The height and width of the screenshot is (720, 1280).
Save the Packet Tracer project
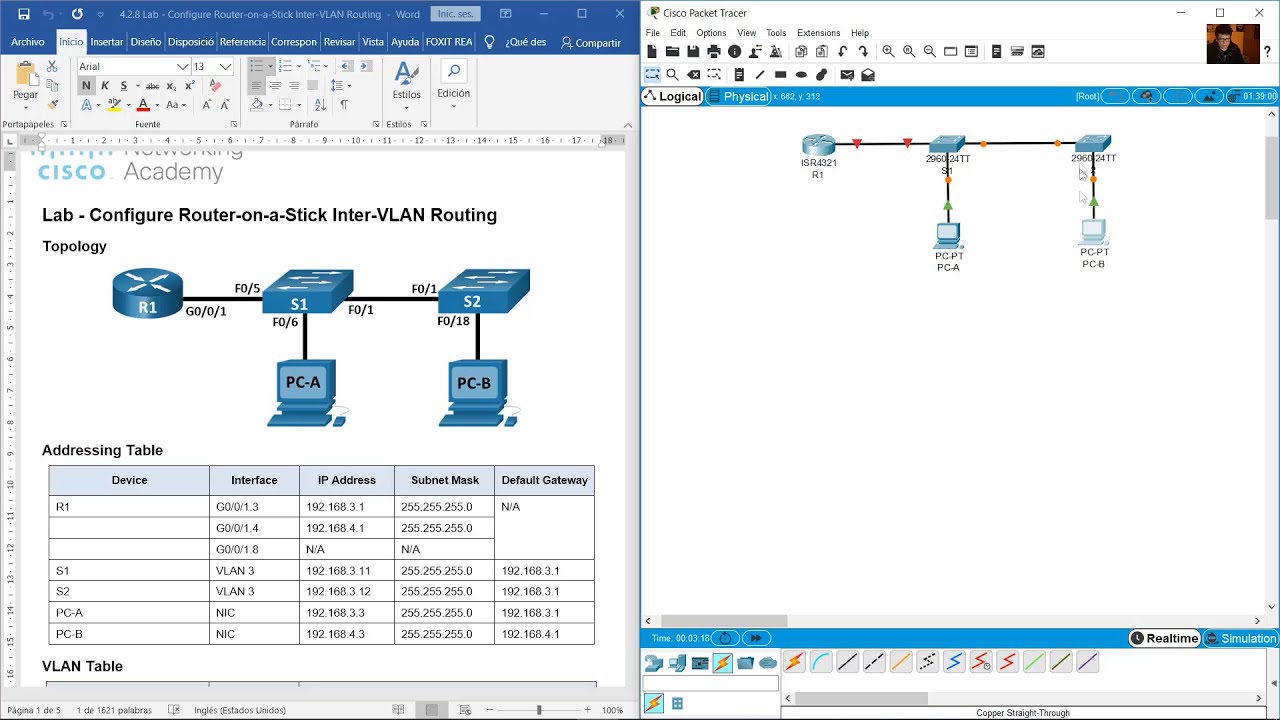tap(693, 51)
